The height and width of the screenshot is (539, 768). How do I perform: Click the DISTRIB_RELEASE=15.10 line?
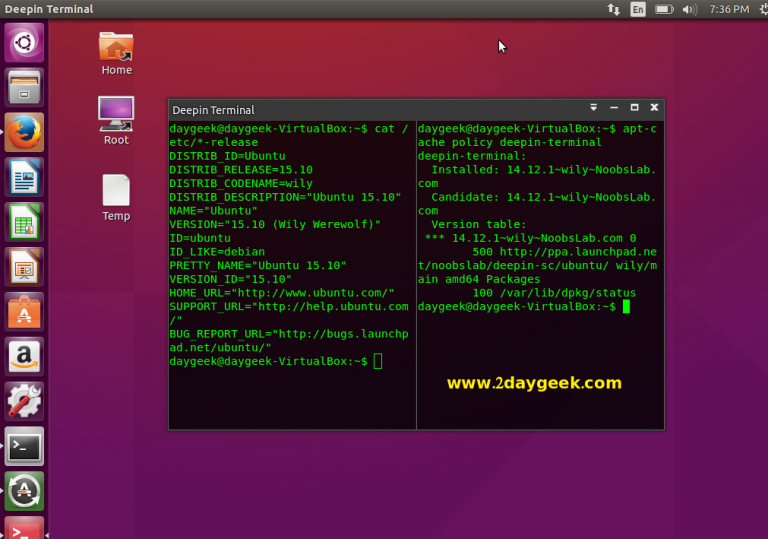coord(241,170)
